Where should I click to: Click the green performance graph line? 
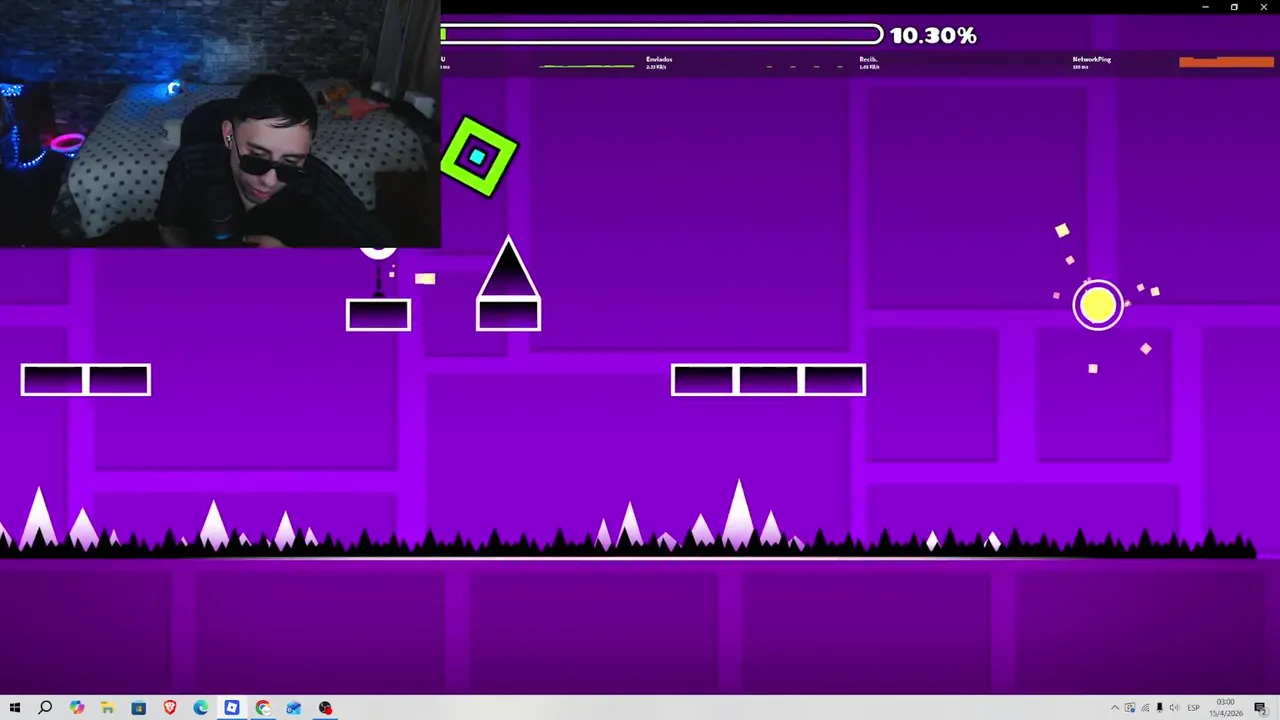587,66
